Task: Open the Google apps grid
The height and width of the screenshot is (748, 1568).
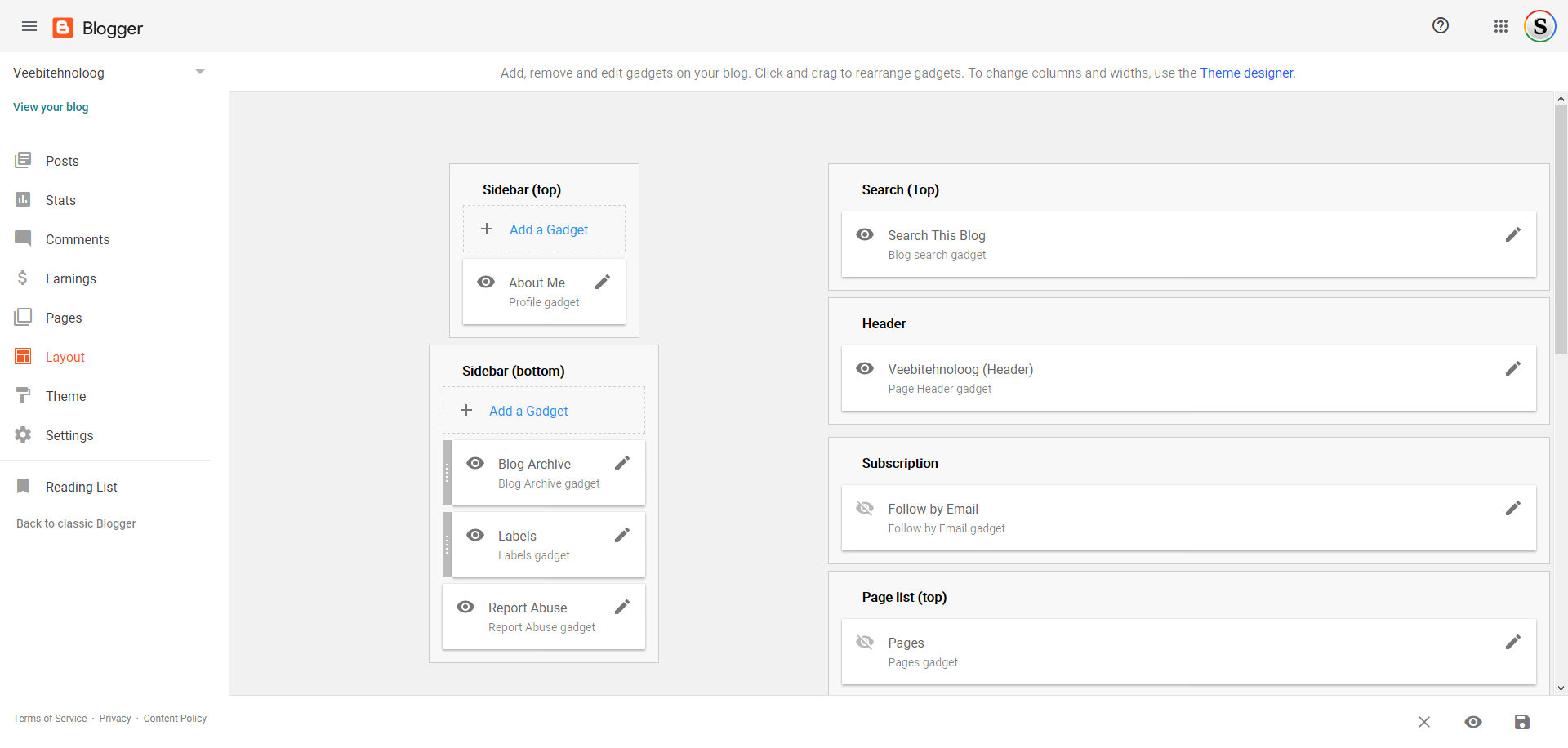Action: [1500, 26]
